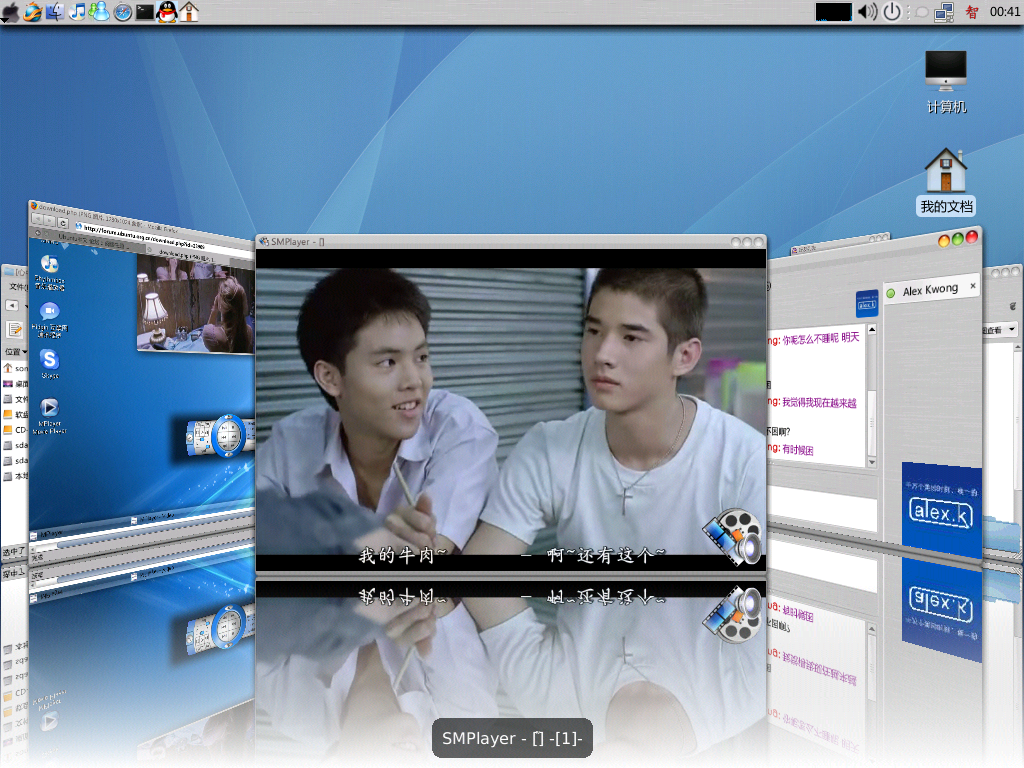The height and width of the screenshot is (768, 1024).
Task: Click the file manager edit notepad icon
Action: [x=14, y=329]
